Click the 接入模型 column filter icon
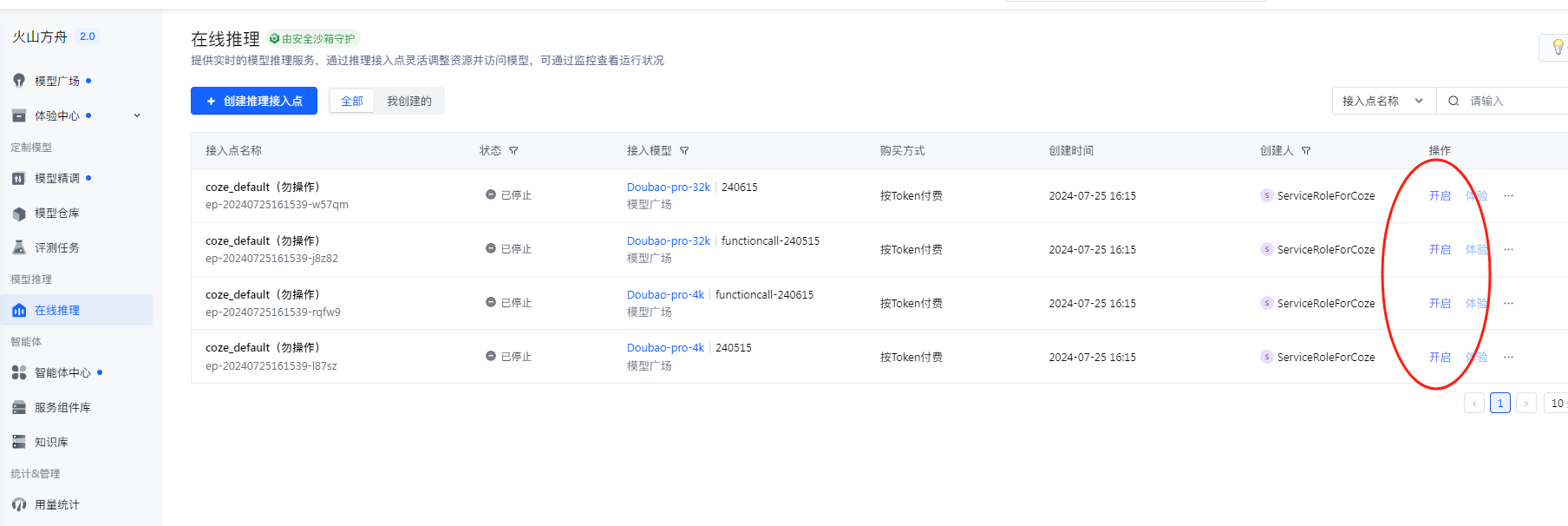The width and height of the screenshot is (1568, 526). 684,151
